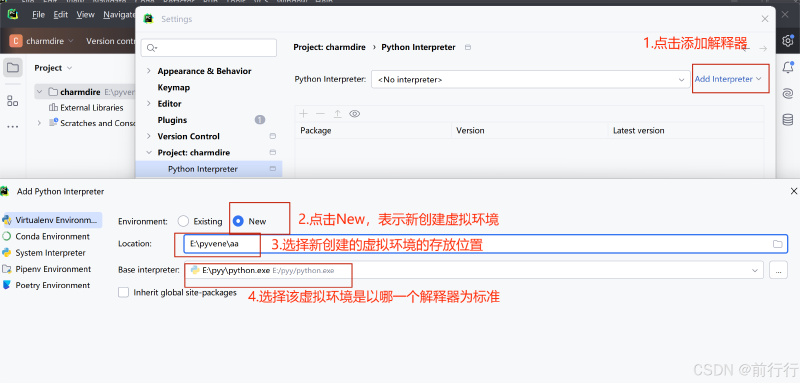The width and height of the screenshot is (800, 383).
Task: Open Keymap settings page
Action: tap(173, 87)
